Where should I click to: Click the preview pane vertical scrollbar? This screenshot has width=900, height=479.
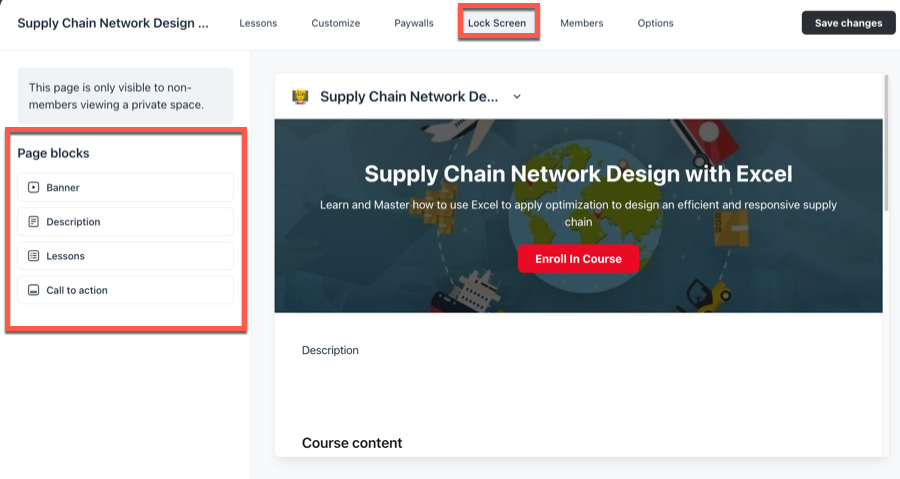(x=886, y=143)
